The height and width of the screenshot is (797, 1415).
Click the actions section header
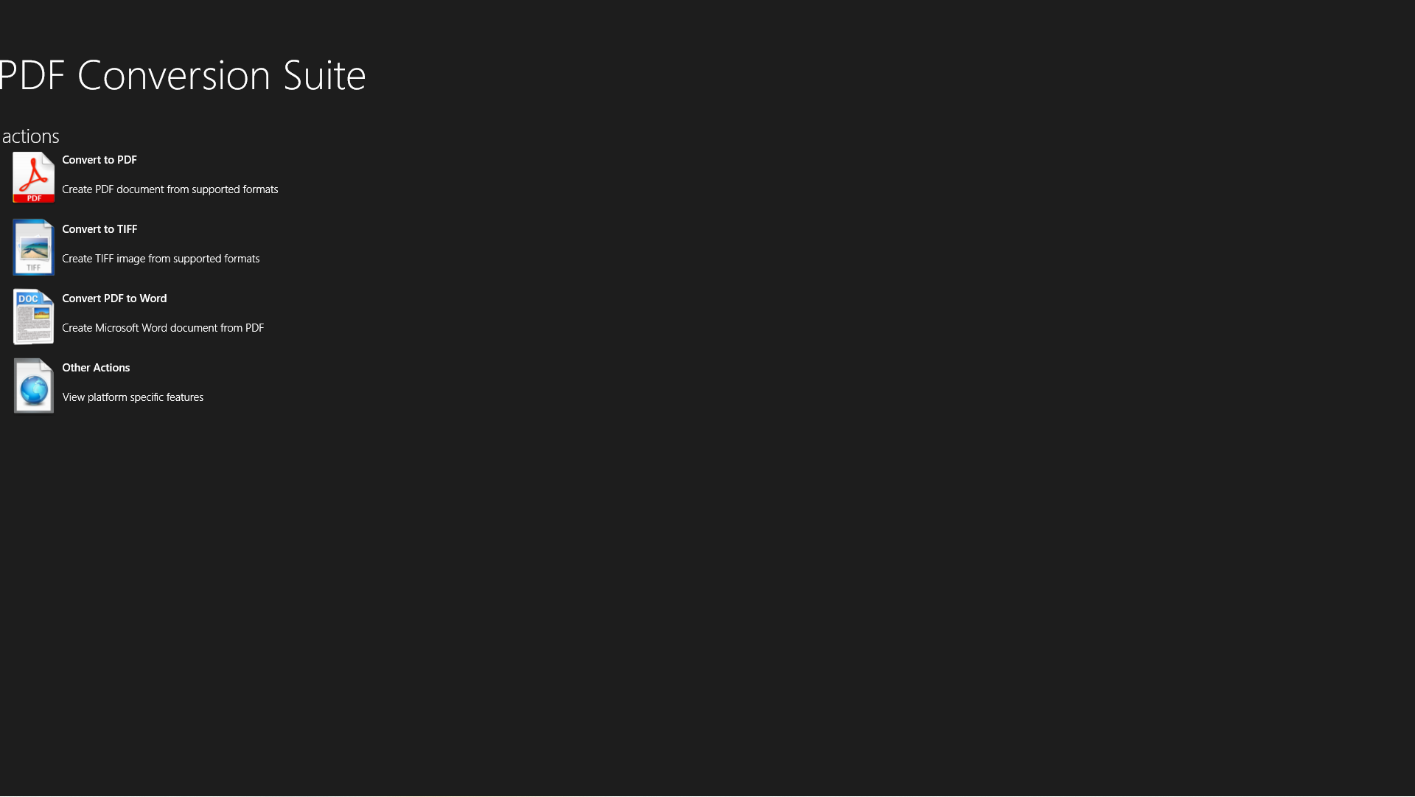tap(30, 136)
